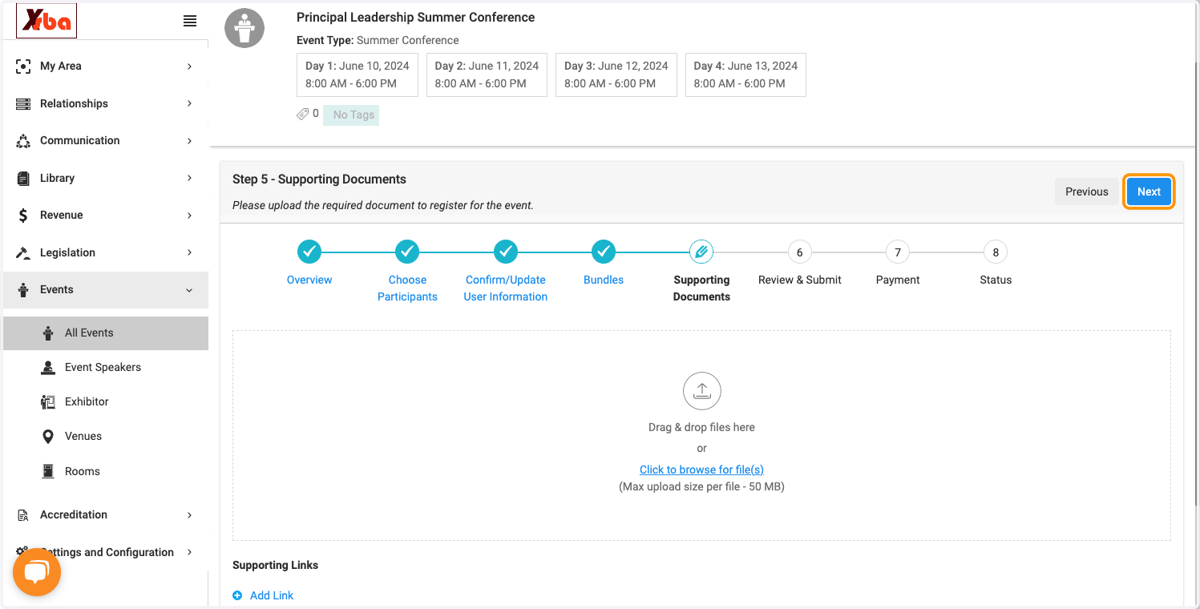Viewport: 1200px width, 609px height.
Task: Click the Add Link link
Action: point(272,596)
